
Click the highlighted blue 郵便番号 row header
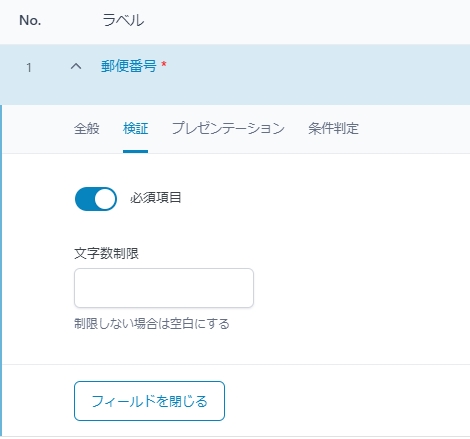(235, 75)
